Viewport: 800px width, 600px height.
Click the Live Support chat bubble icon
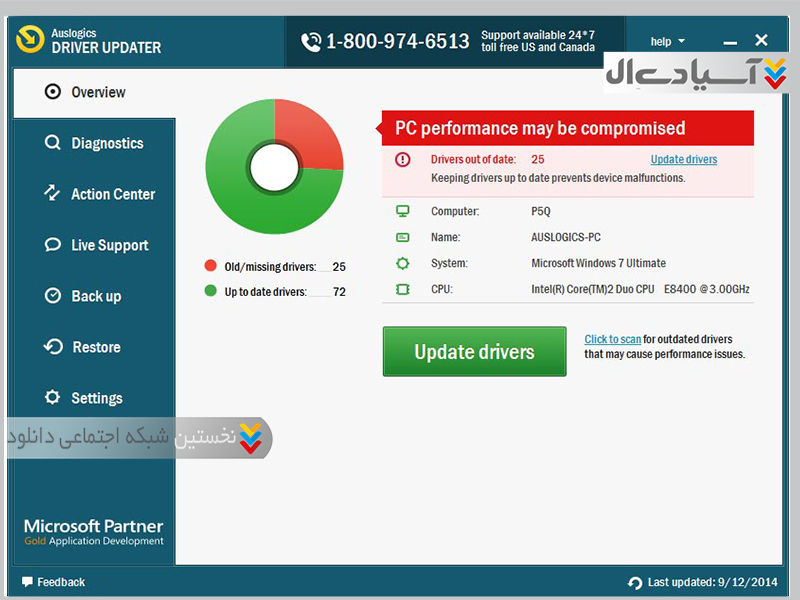pyautogui.click(x=53, y=245)
